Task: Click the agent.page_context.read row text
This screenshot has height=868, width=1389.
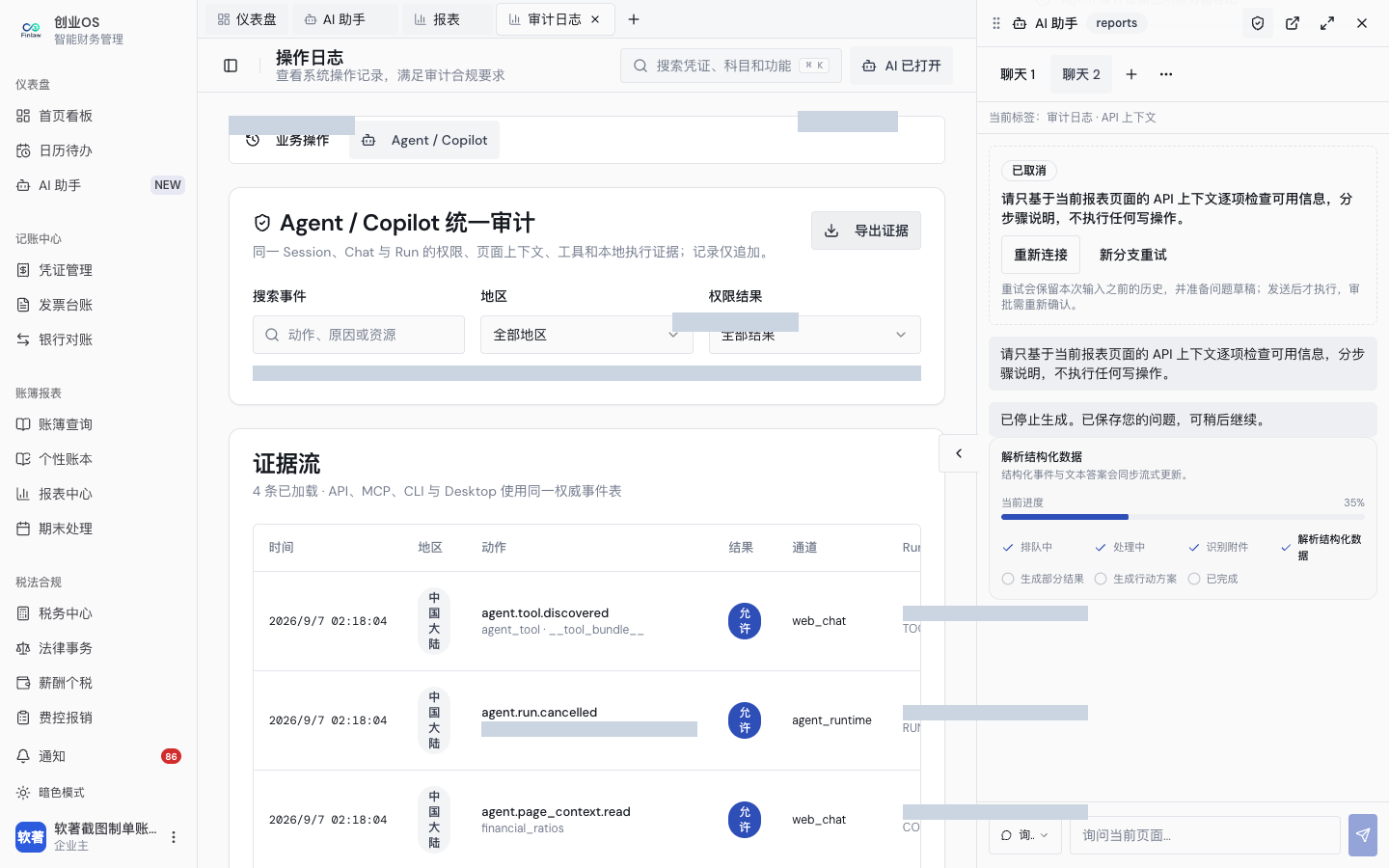Action: click(x=556, y=812)
